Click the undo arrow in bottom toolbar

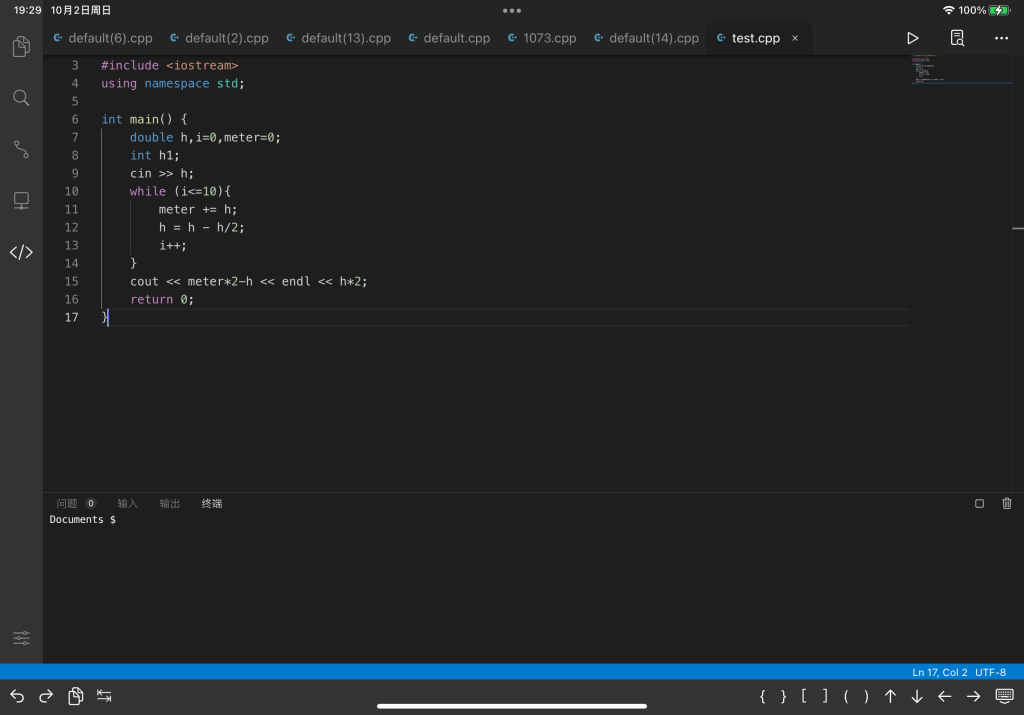click(x=17, y=696)
